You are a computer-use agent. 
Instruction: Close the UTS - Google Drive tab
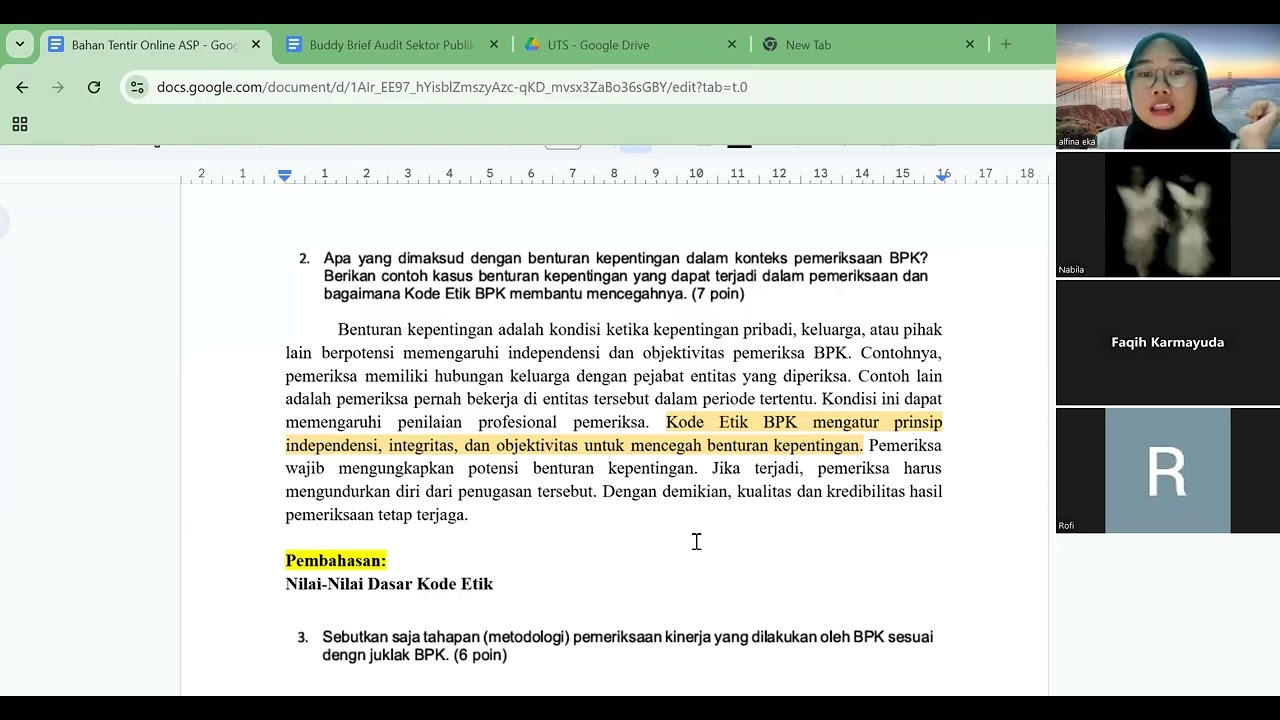[x=732, y=45]
